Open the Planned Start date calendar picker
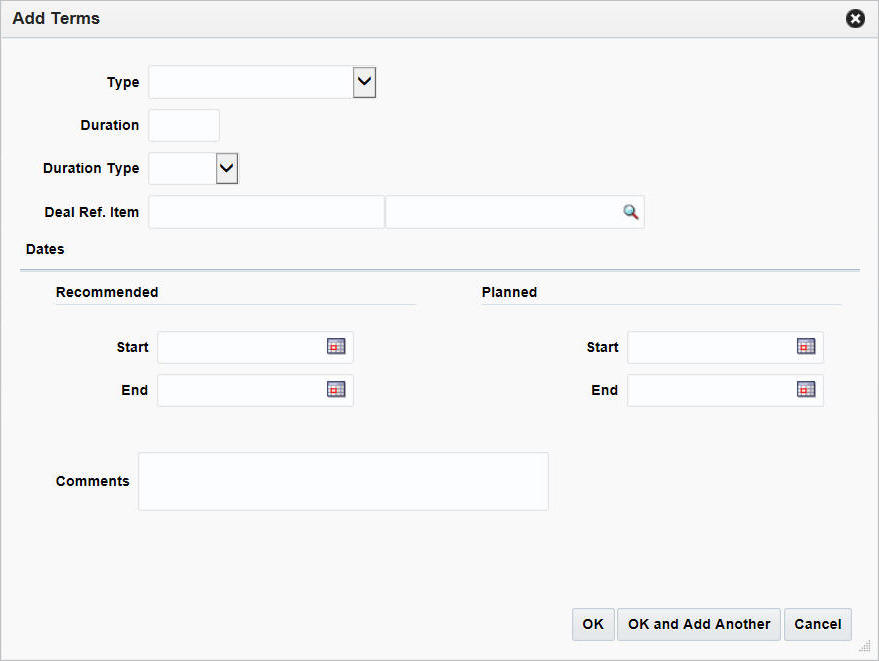 tap(807, 347)
